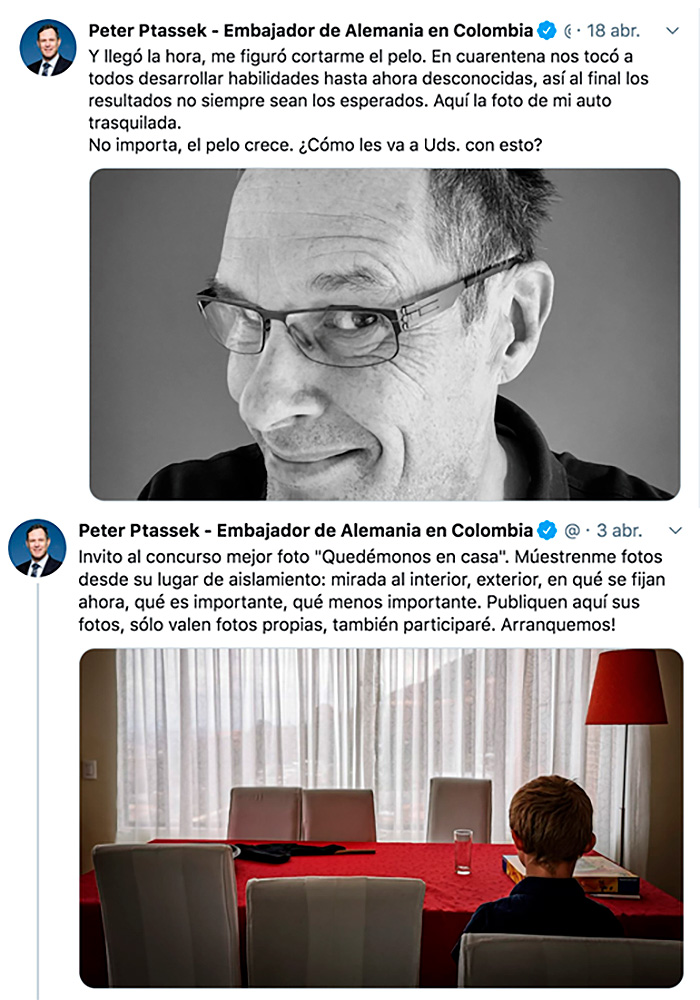Open the 3 abr. timestamp link
This screenshot has height=1000, width=700.
coord(619,531)
